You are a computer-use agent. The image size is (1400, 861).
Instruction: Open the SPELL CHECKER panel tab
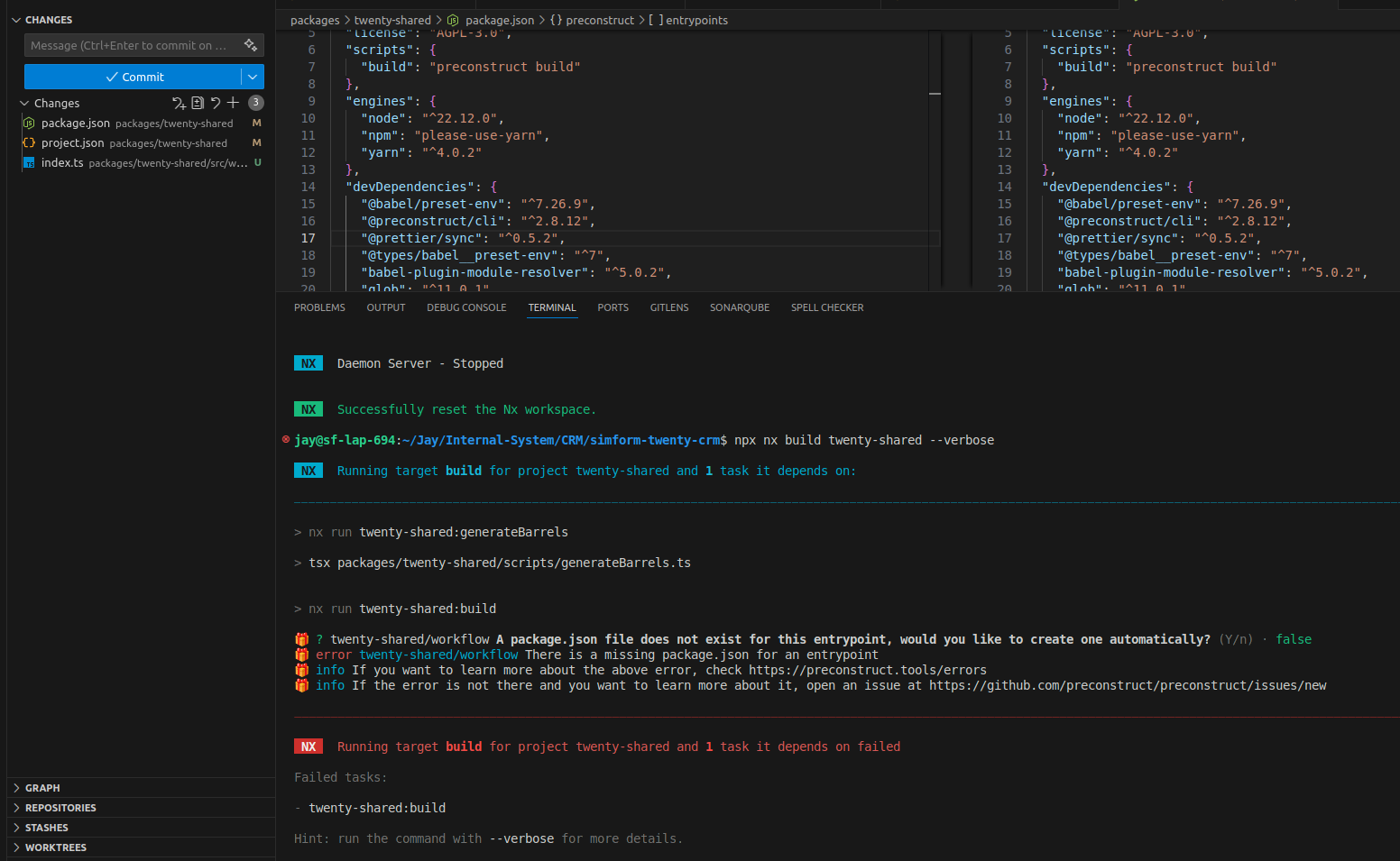(x=827, y=307)
